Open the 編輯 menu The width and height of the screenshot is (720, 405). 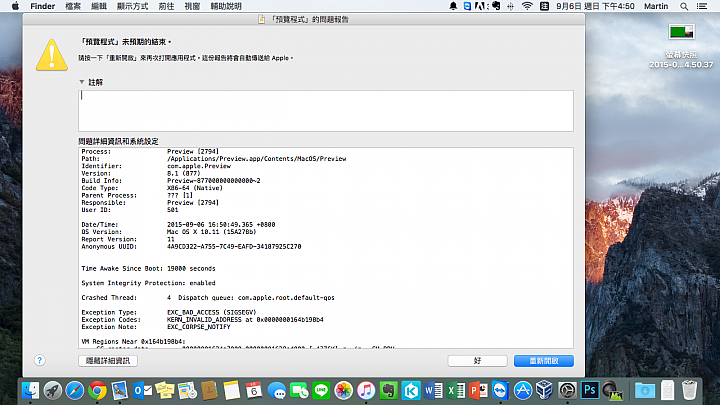click(x=99, y=6)
